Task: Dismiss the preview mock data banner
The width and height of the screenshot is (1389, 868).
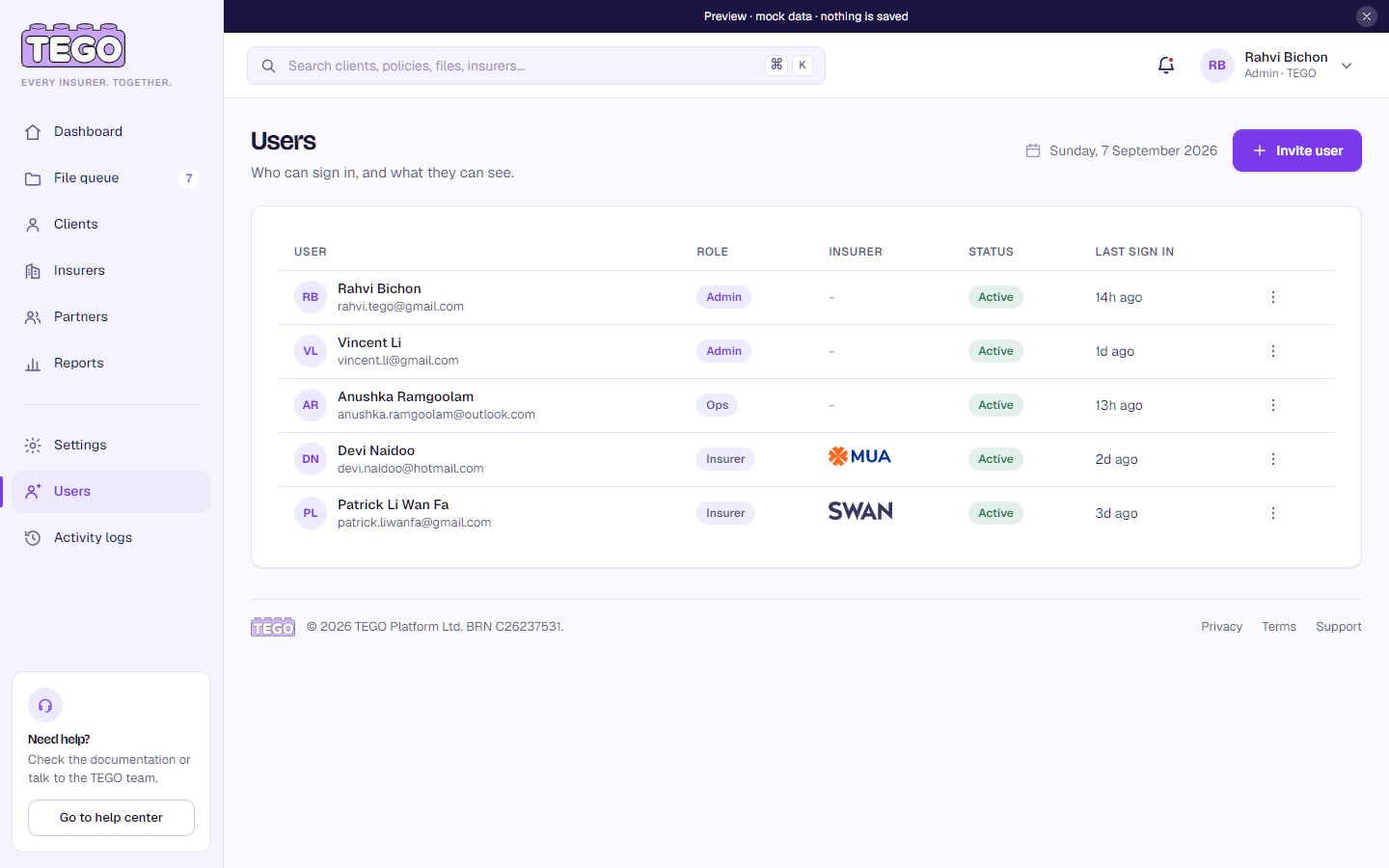Action: [x=1367, y=16]
